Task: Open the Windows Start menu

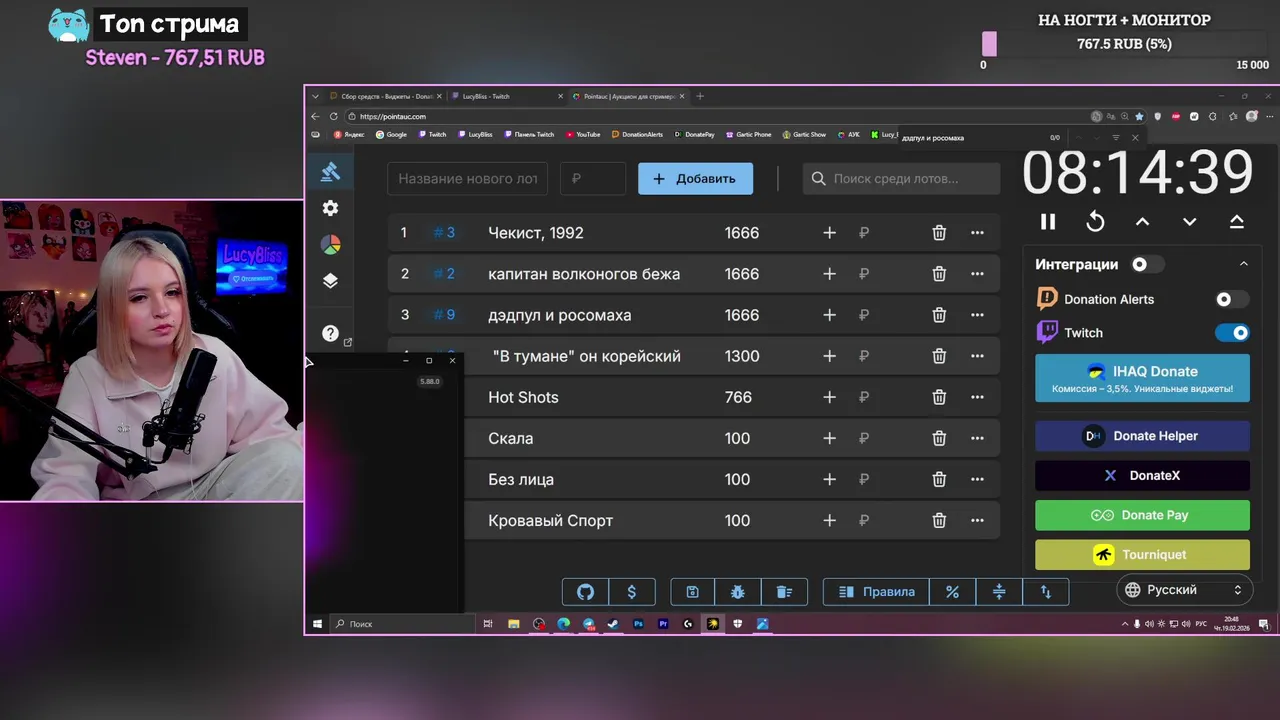Action: coord(318,624)
